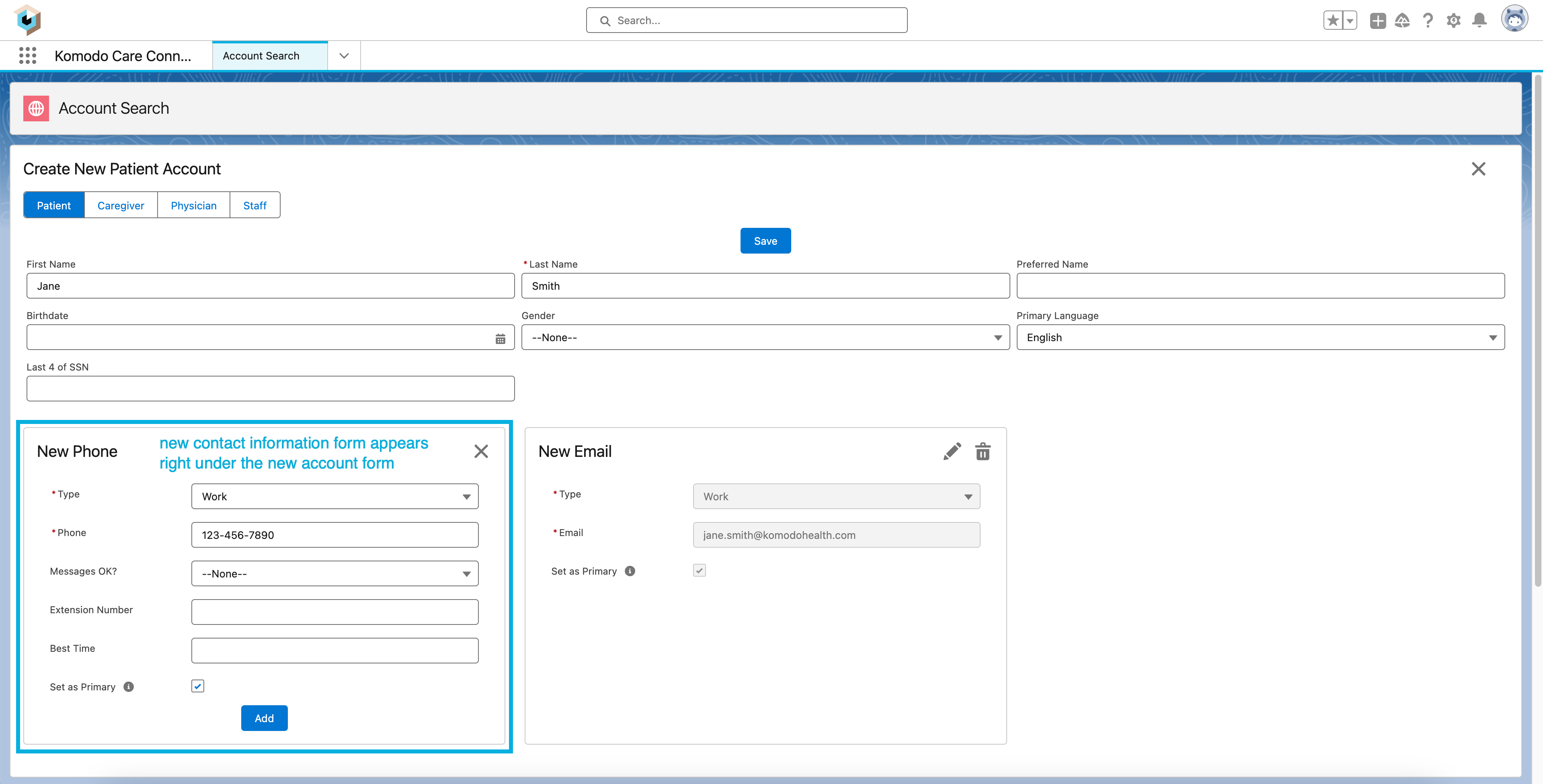The width and height of the screenshot is (1543, 784).
Task: Open the App Launcher grid
Action: pos(28,56)
